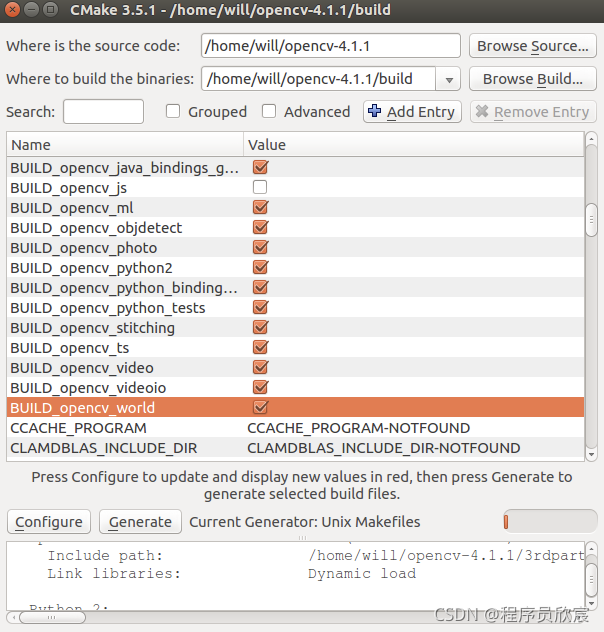Disable the BUILD_opencv_python2 option

tap(260, 268)
